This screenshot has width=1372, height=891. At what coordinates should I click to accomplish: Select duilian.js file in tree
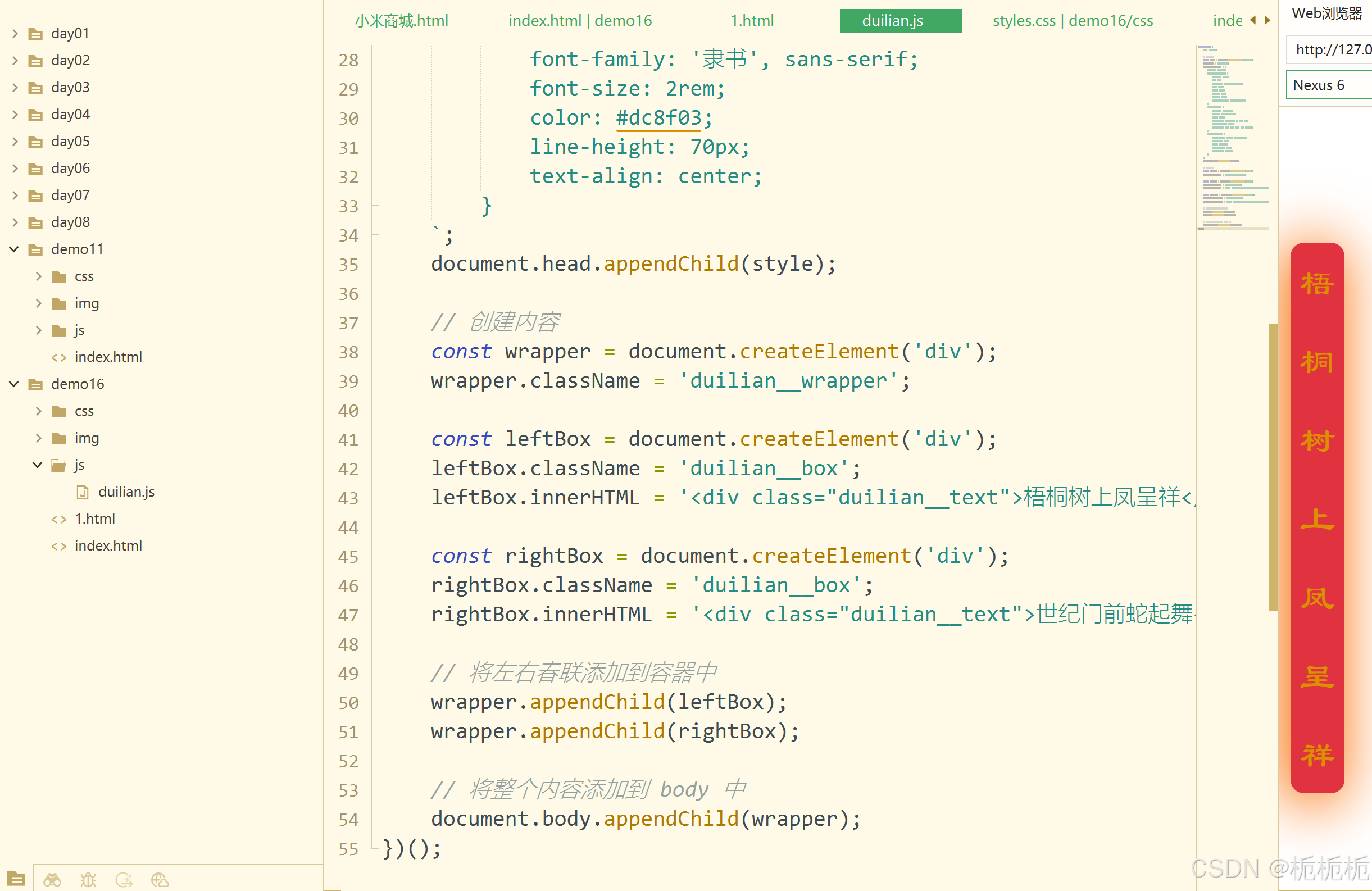pyautogui.click(x=126, y=492)
